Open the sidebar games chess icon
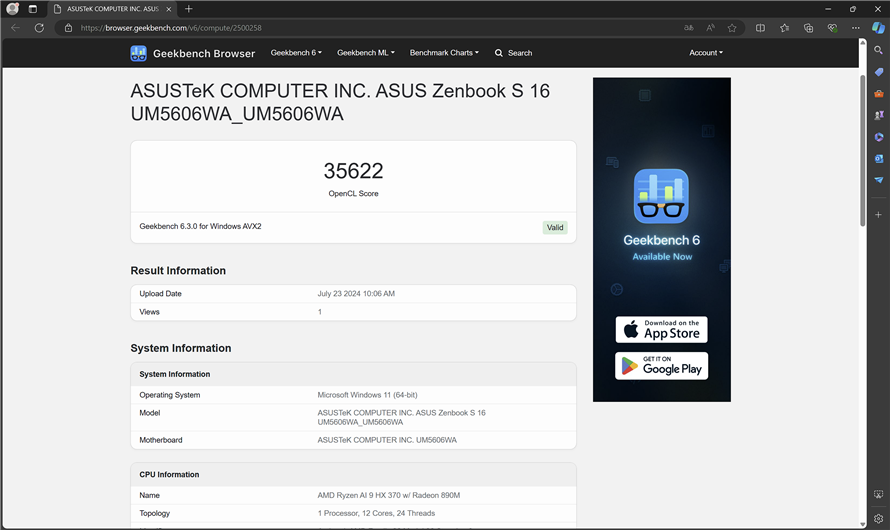The image size is (890, 530). 879,115
